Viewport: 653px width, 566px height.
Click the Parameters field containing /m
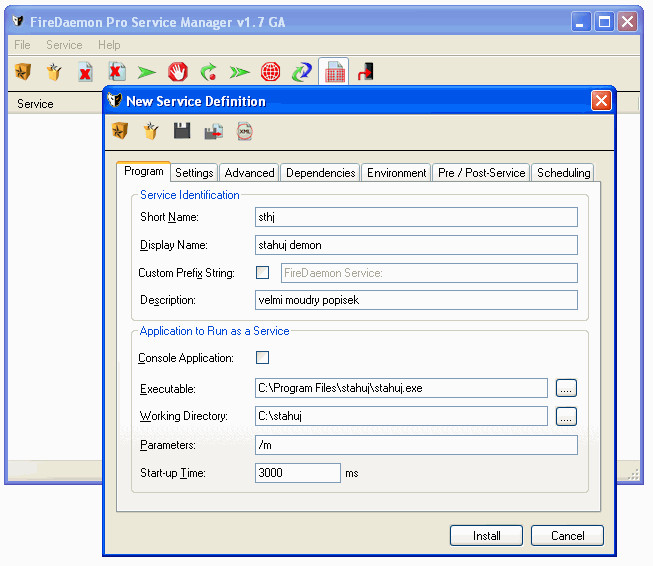[x=416, y=445]
